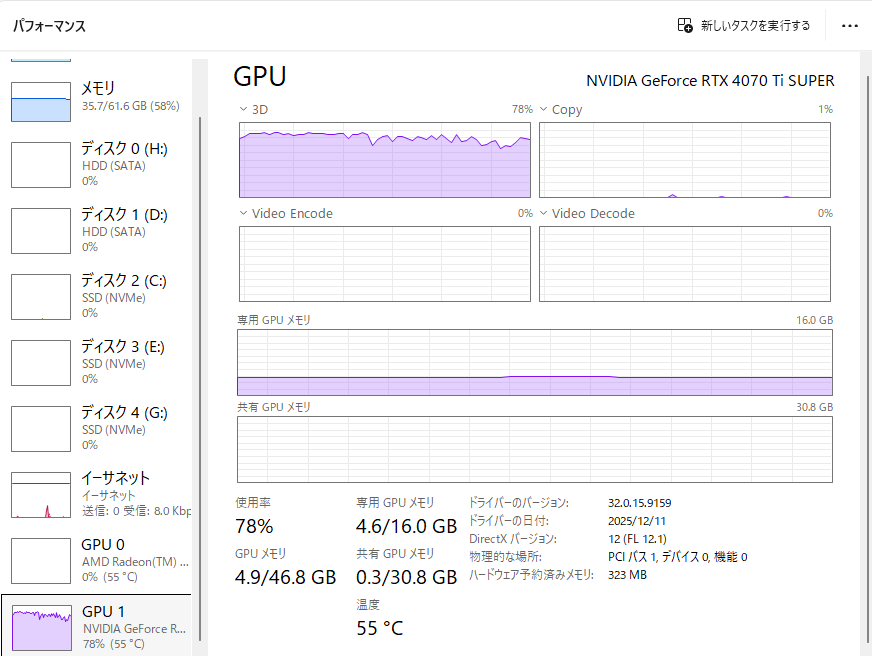
Task: Open the Video Encode graph dropdown
Action: click(244, 213)
